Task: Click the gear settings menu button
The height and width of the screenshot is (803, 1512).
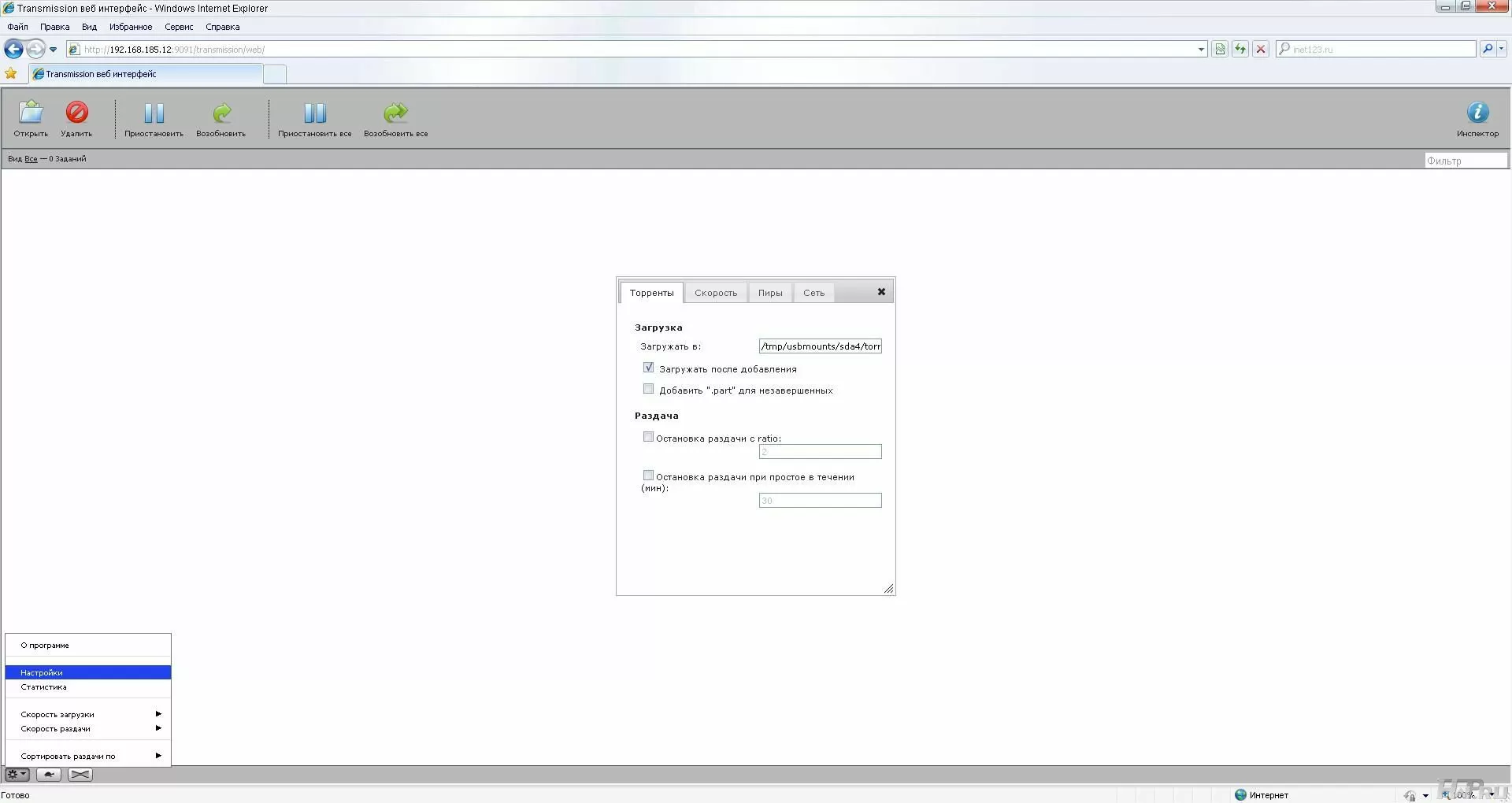Action: [17, 775]
